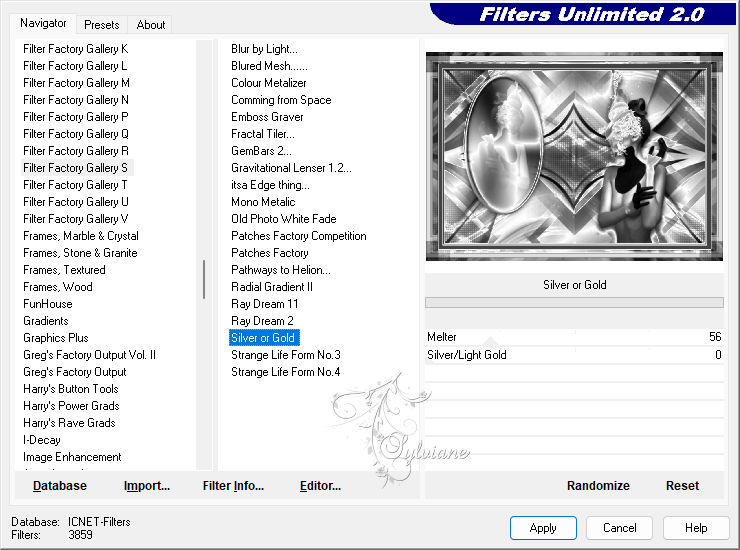The image size is (740, 550).
Task: Choose Strange Life Form No.3 filter
Action: click(x=286, y=355)
